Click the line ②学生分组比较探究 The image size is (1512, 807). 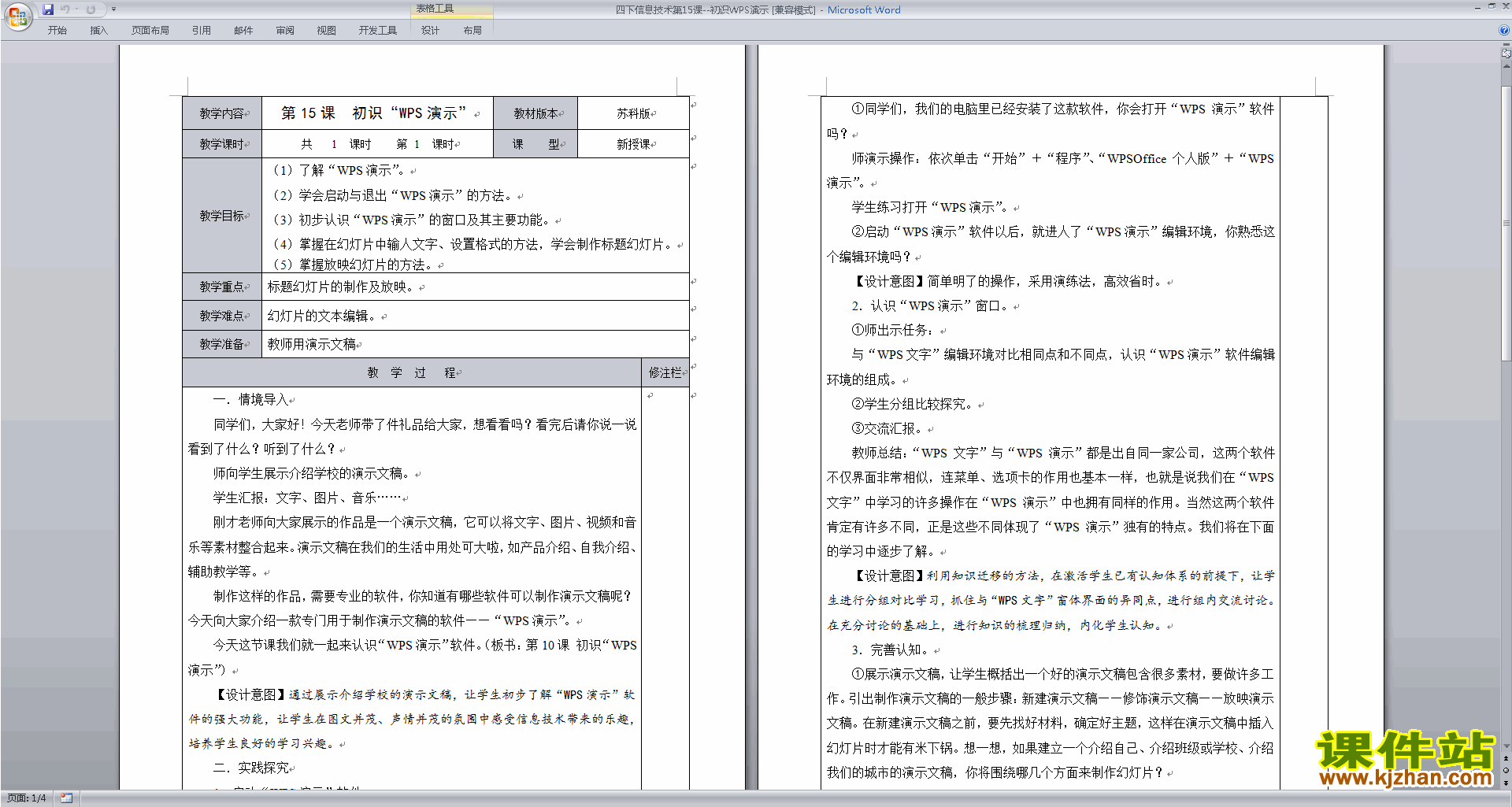coord(913,404)
